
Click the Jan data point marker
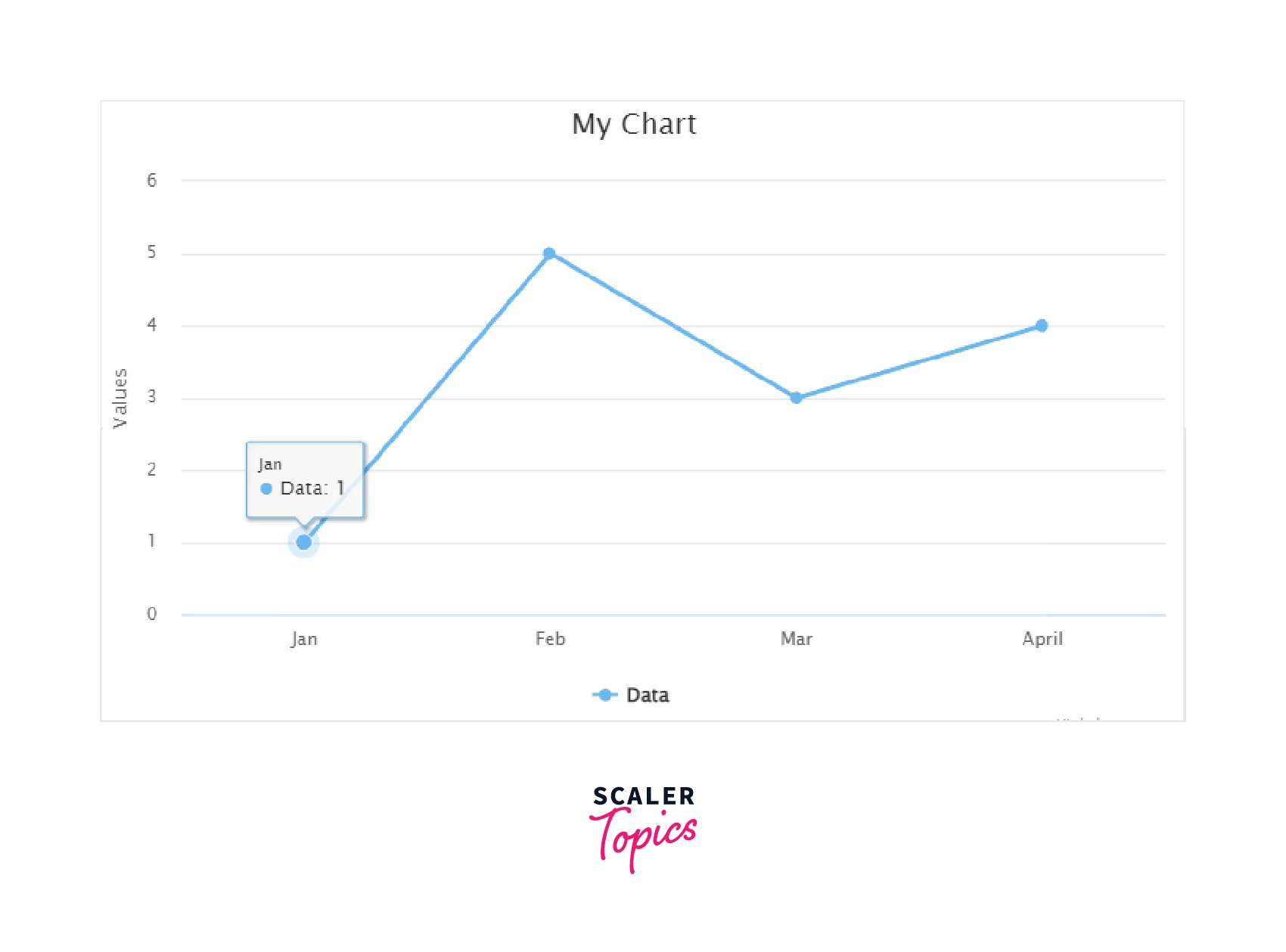303,542
